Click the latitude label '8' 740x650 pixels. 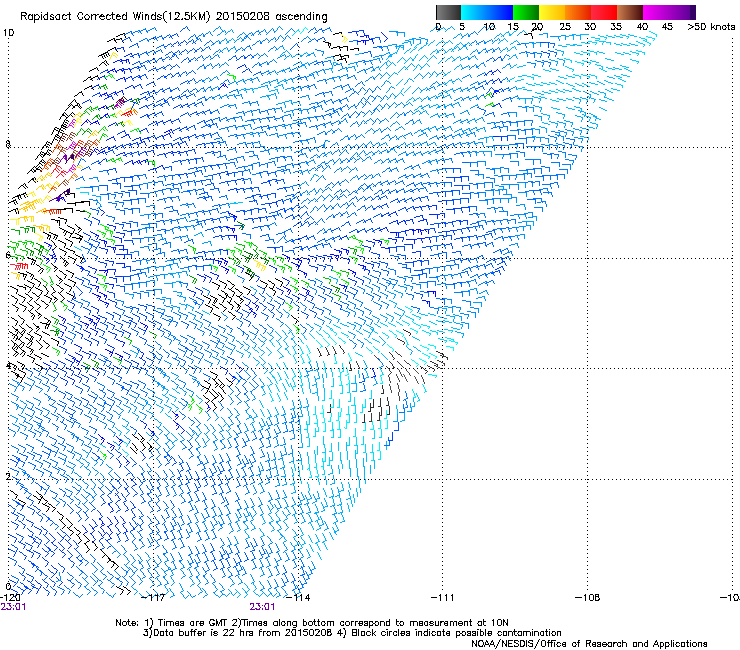click(8, 144)
